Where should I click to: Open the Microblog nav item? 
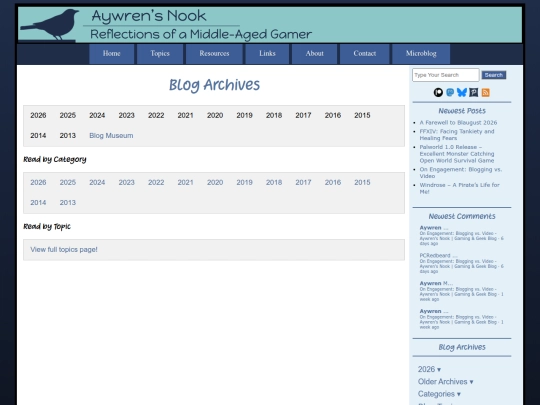click(x=421, y=54)
